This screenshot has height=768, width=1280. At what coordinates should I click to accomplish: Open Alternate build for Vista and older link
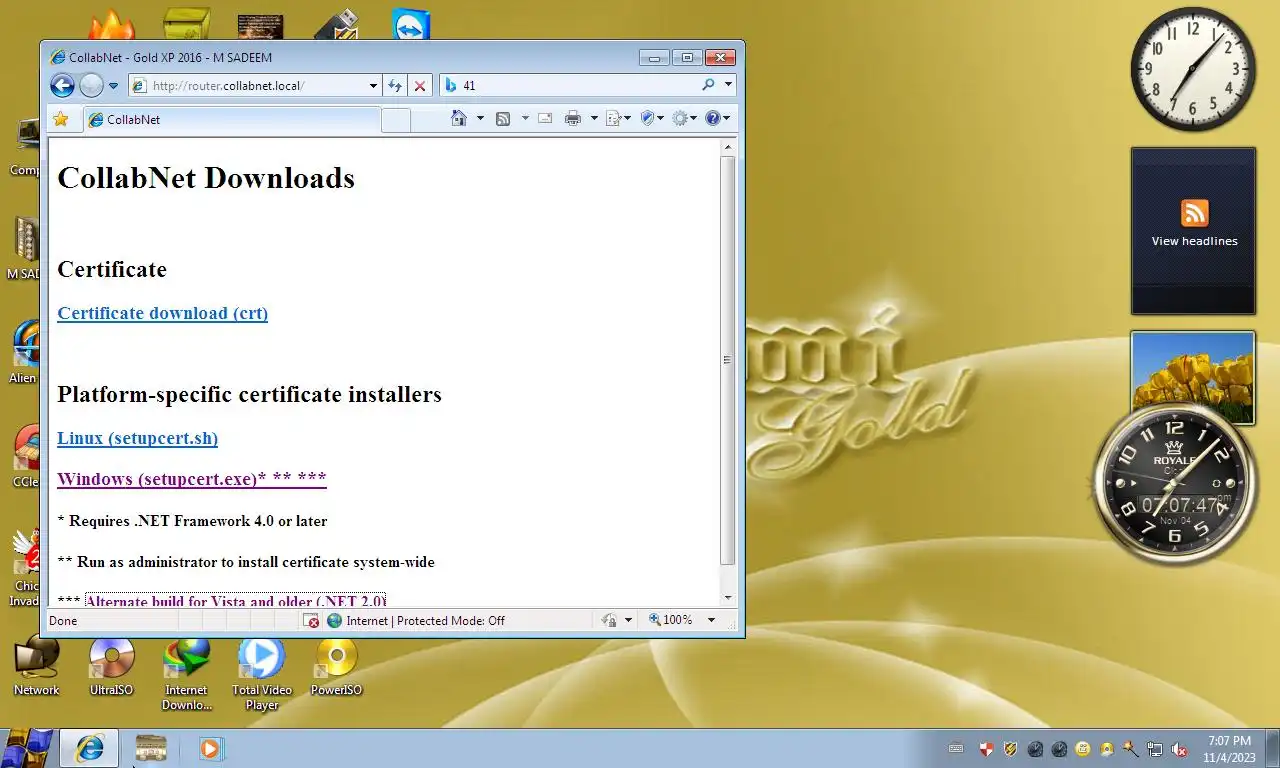point(236,601)
